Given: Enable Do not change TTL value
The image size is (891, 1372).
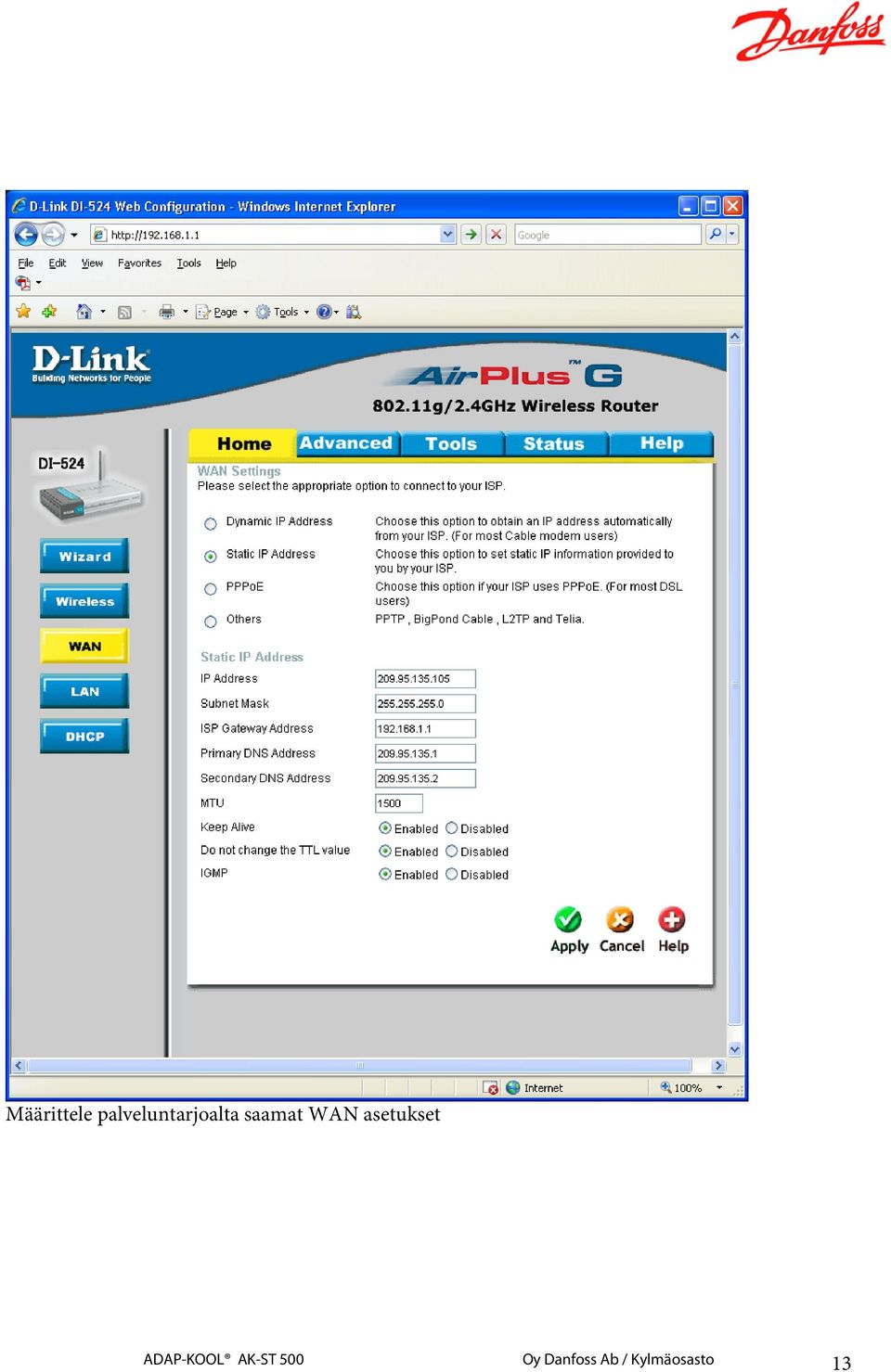Looking at the screenshot, I should click(x=385, y=851).
